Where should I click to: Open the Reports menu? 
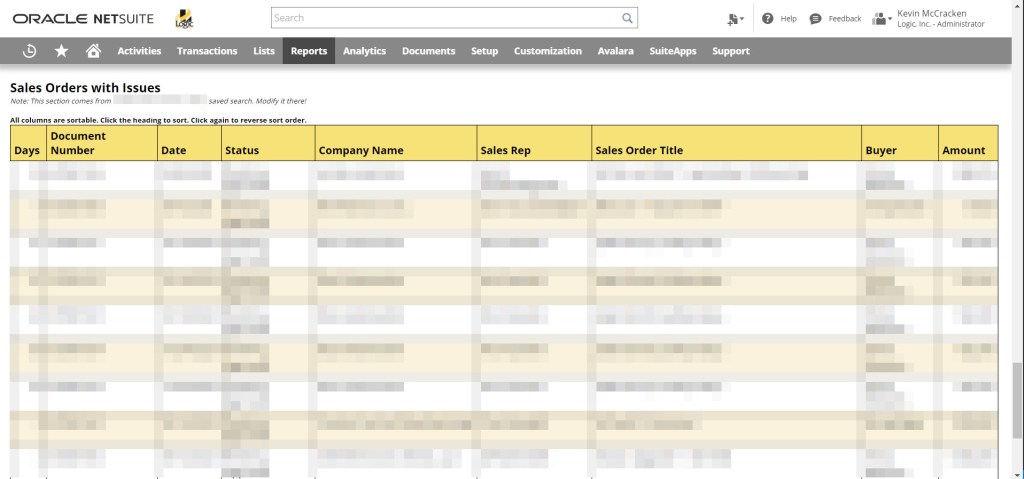[308, 51]
